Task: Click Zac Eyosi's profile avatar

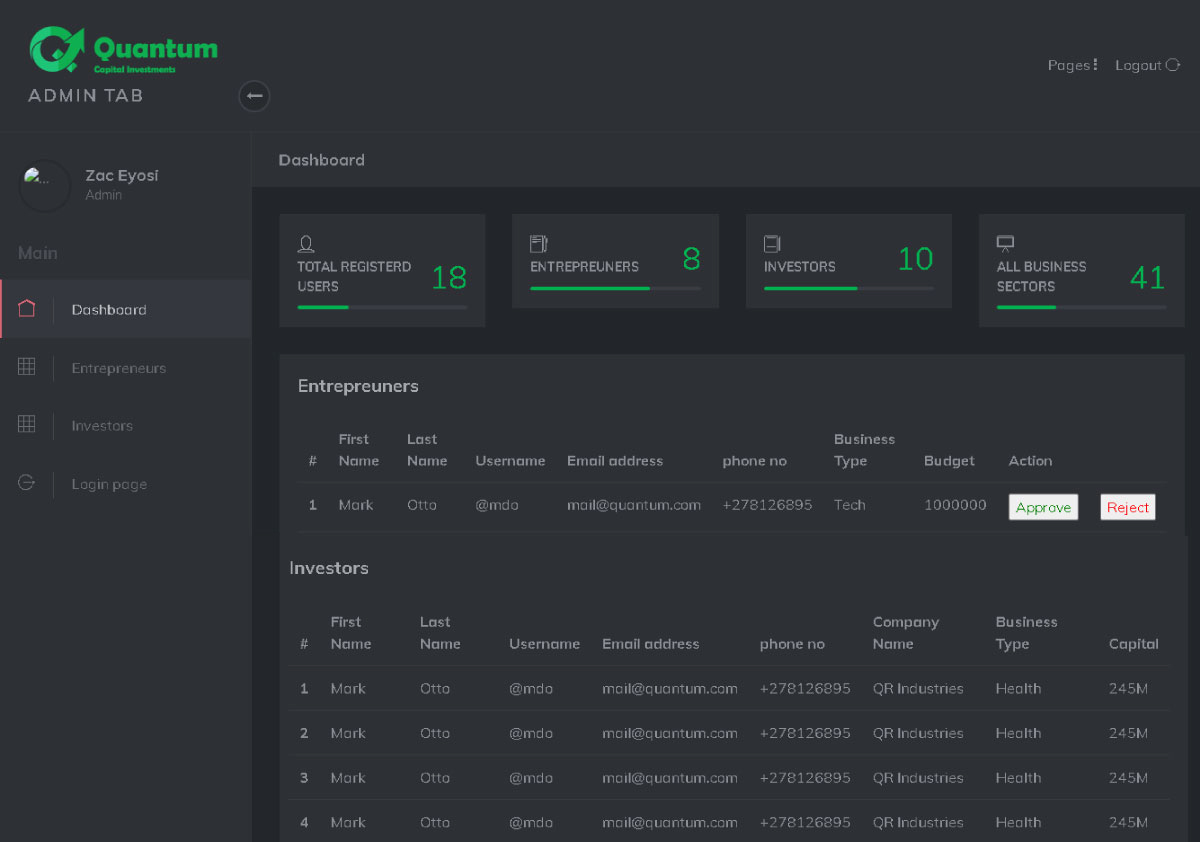Action: [45, 185]
